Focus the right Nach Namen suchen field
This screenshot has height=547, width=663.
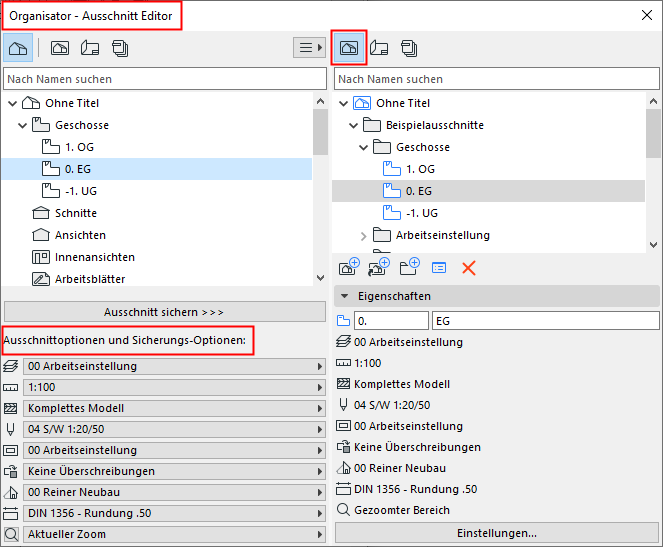point(496,79)
